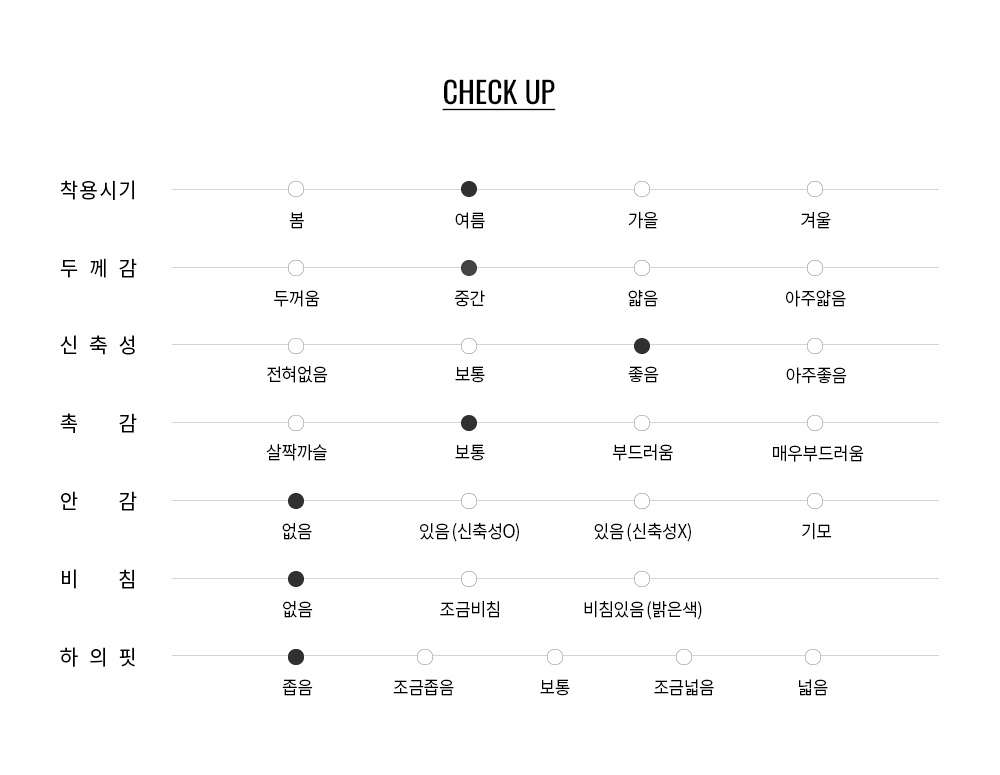
Task: Choose 기모 for 안감
Action: (x=814, y=501)
